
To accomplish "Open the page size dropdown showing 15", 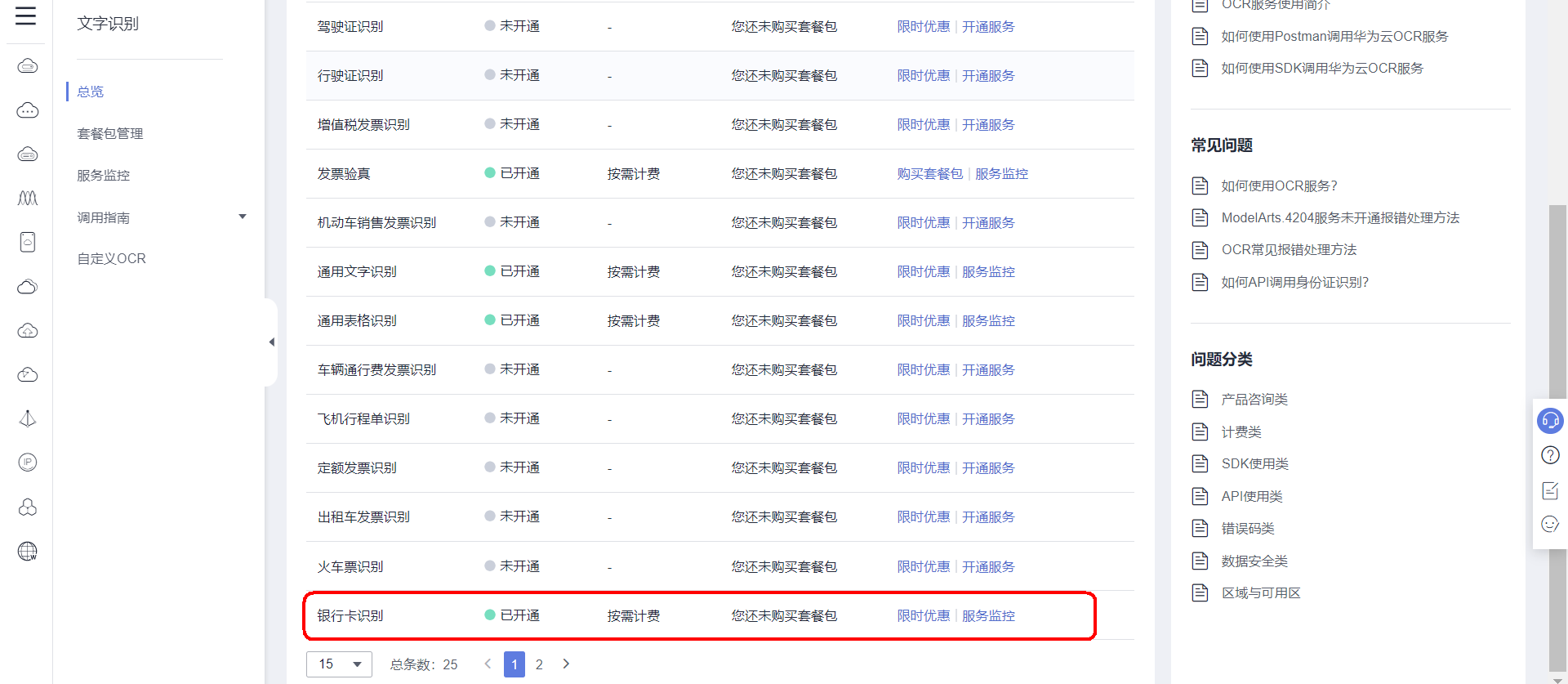I will click(x=339, y=664).
